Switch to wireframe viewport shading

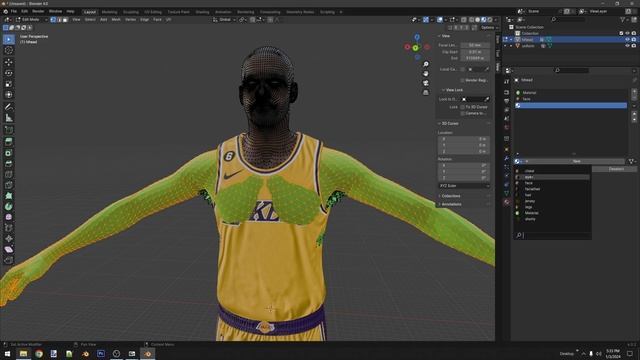[471, 20]
